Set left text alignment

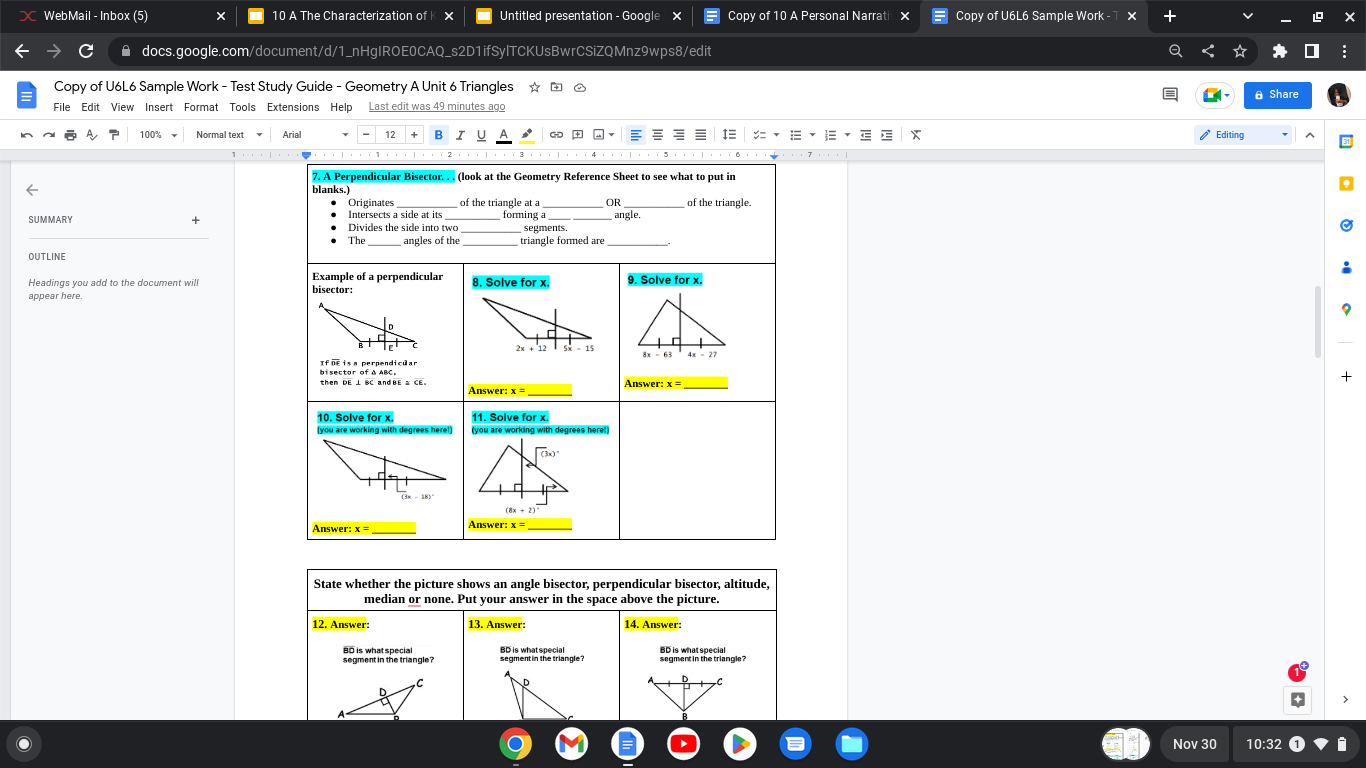click(x=636, y=135)
